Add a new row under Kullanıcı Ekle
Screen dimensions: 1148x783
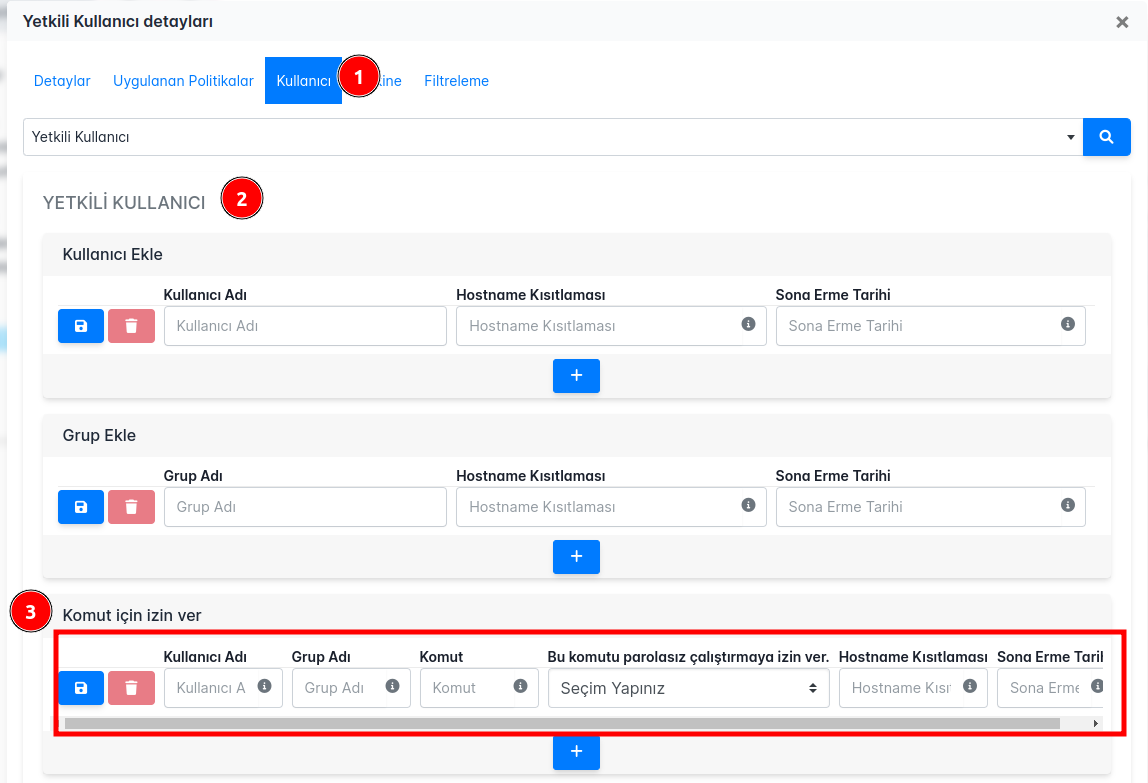click(x=576, y=376)
